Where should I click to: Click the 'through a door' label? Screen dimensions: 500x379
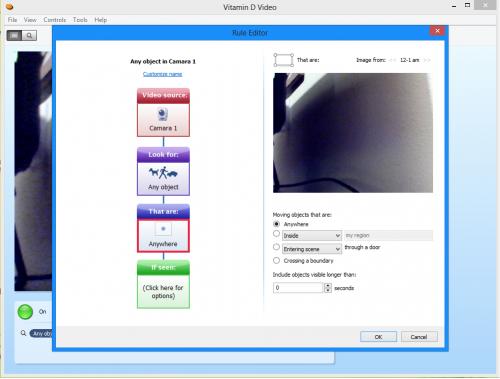(362, 247)
